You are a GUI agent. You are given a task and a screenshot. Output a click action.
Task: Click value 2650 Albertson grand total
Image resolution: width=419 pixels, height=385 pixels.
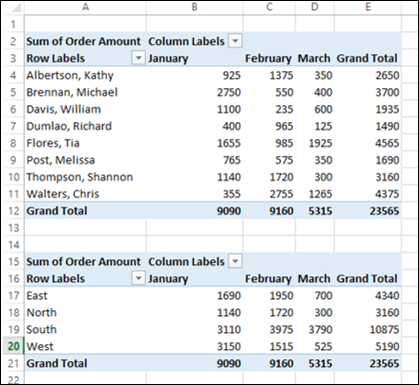click(x=387, y=75)
